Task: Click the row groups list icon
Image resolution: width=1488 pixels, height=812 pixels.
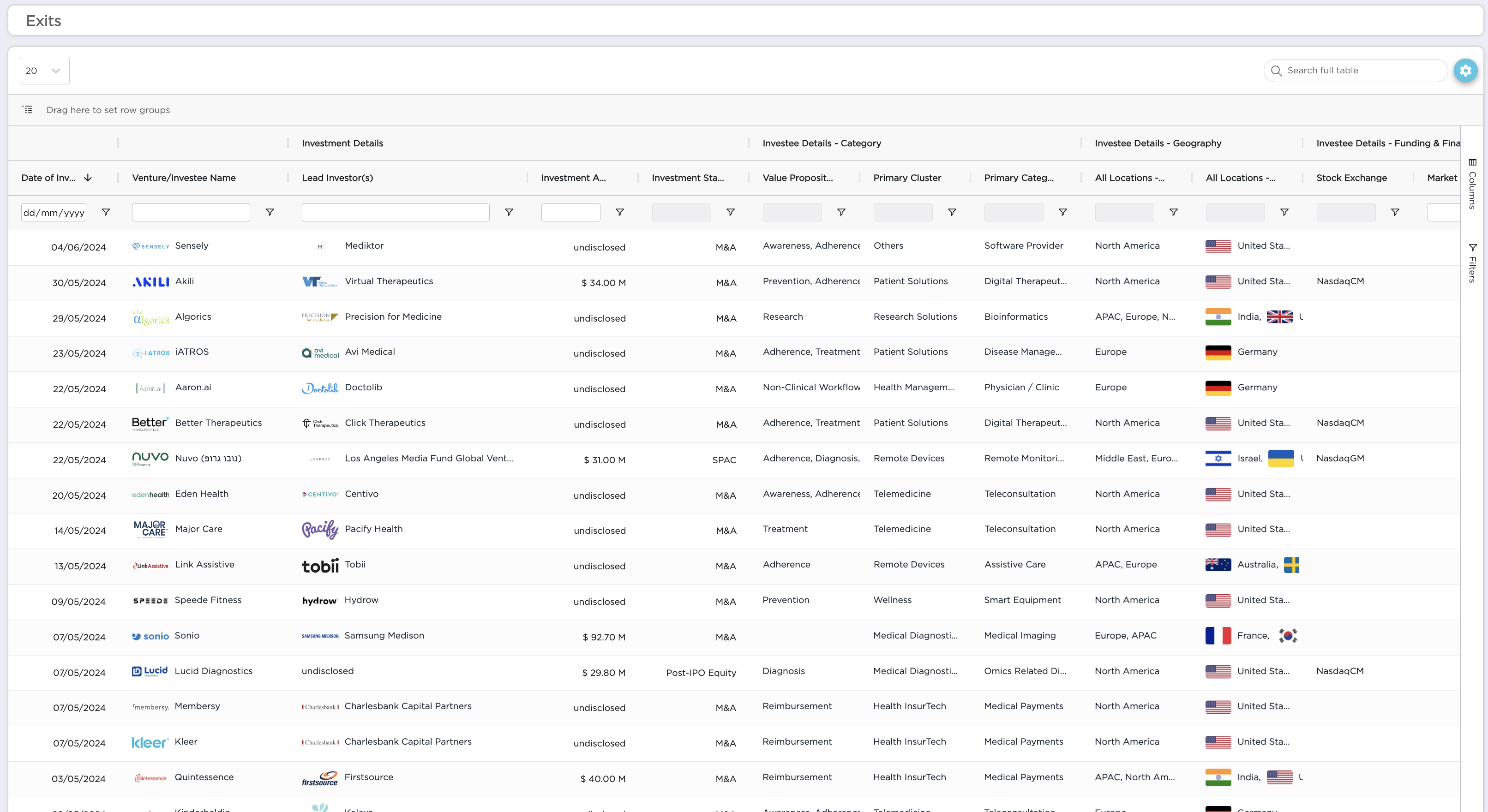Action: click(27, 110)
